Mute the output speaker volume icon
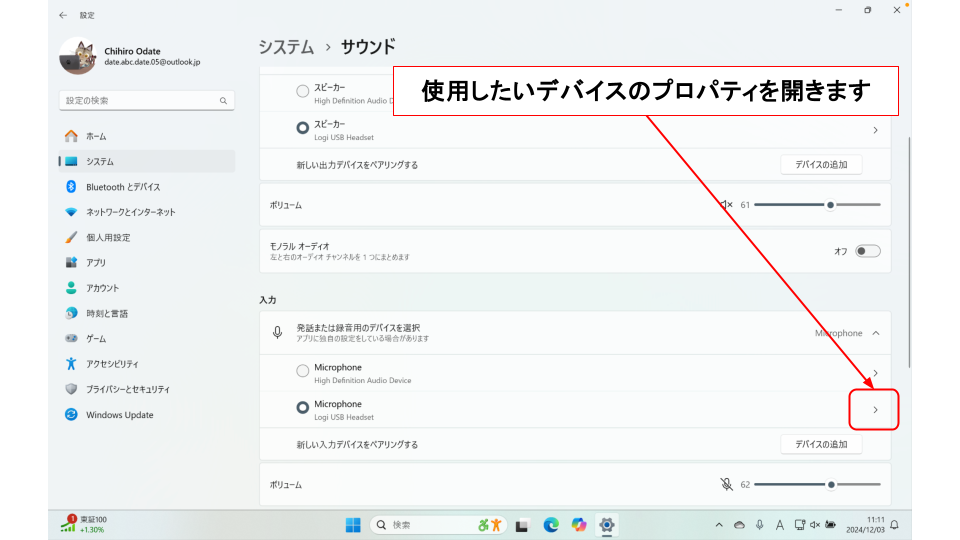 pyautogui.click(x=726, y=205)
